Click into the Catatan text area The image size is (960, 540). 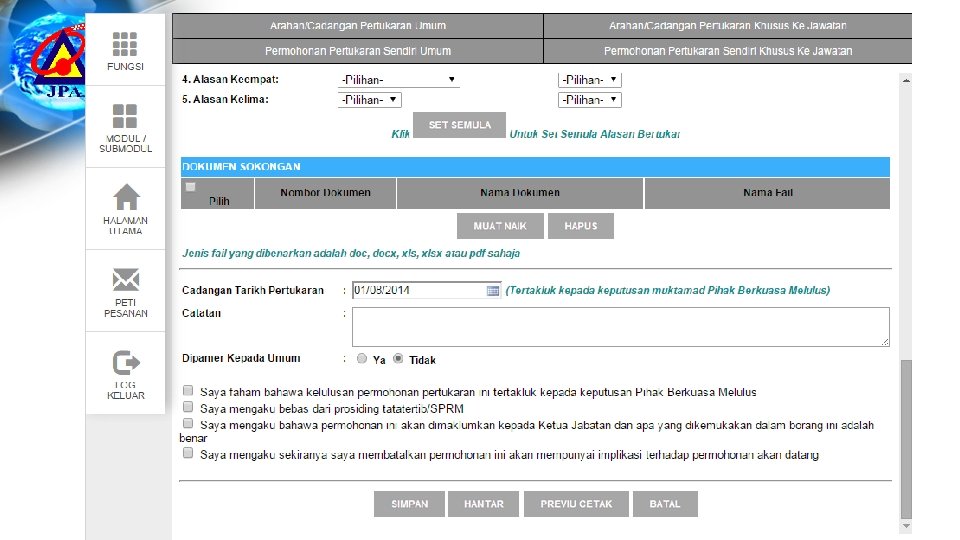[620, 327]
